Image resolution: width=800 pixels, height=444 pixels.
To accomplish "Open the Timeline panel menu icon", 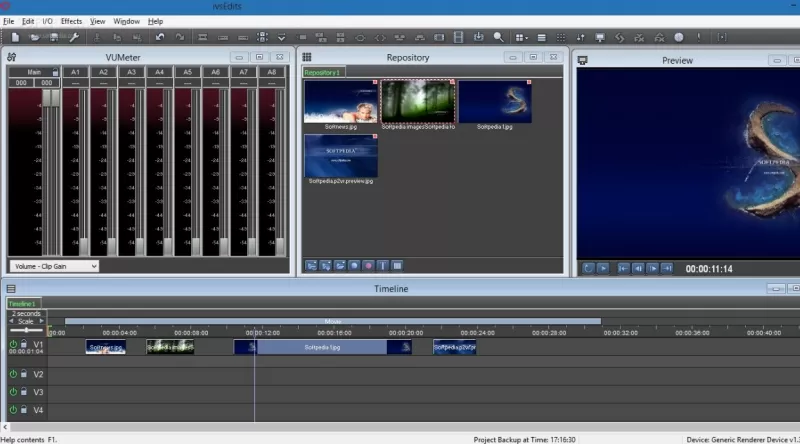I will coord(11,289).
